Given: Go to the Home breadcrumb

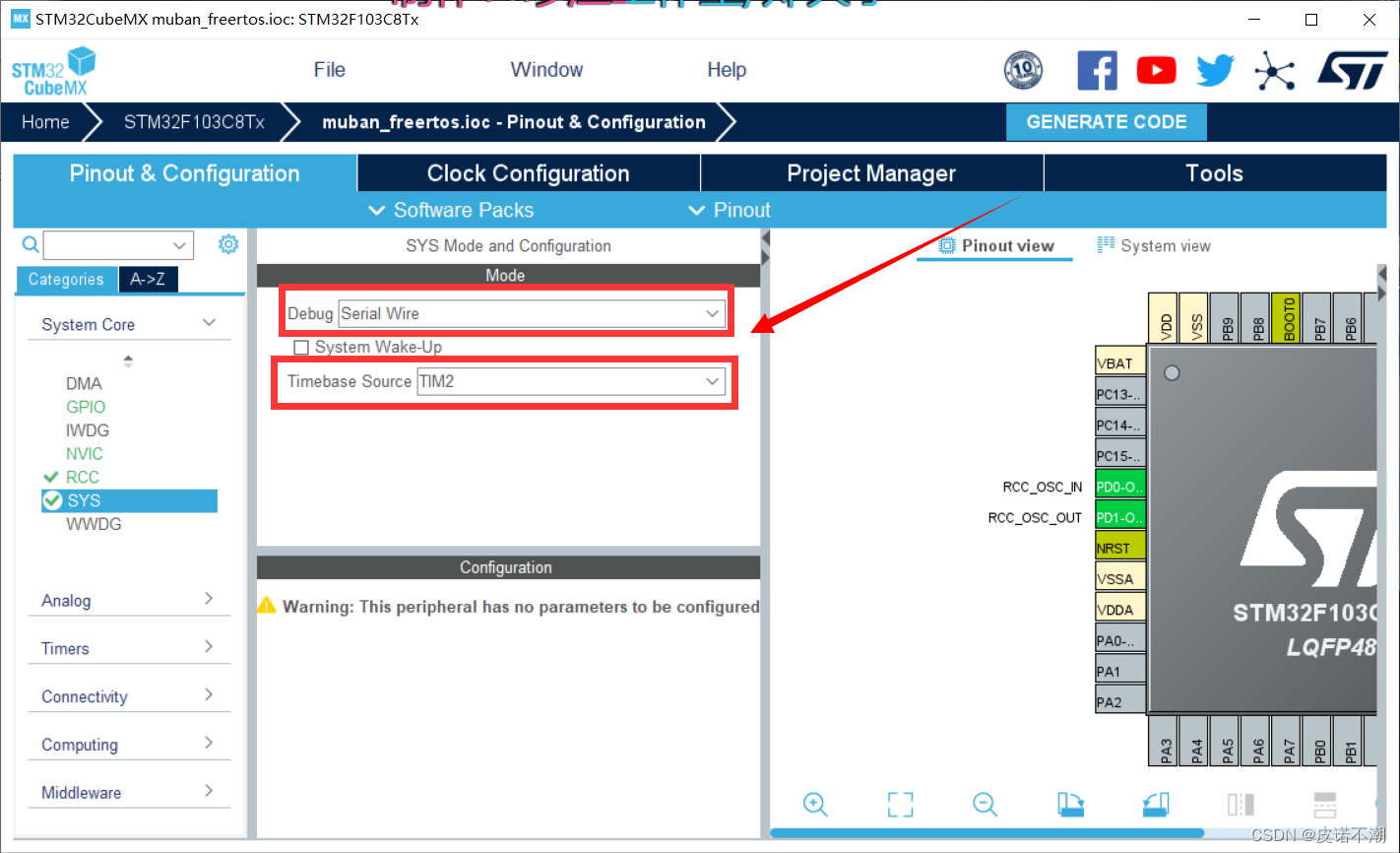Looking at the screenshot, I should [x=45, y=122].
